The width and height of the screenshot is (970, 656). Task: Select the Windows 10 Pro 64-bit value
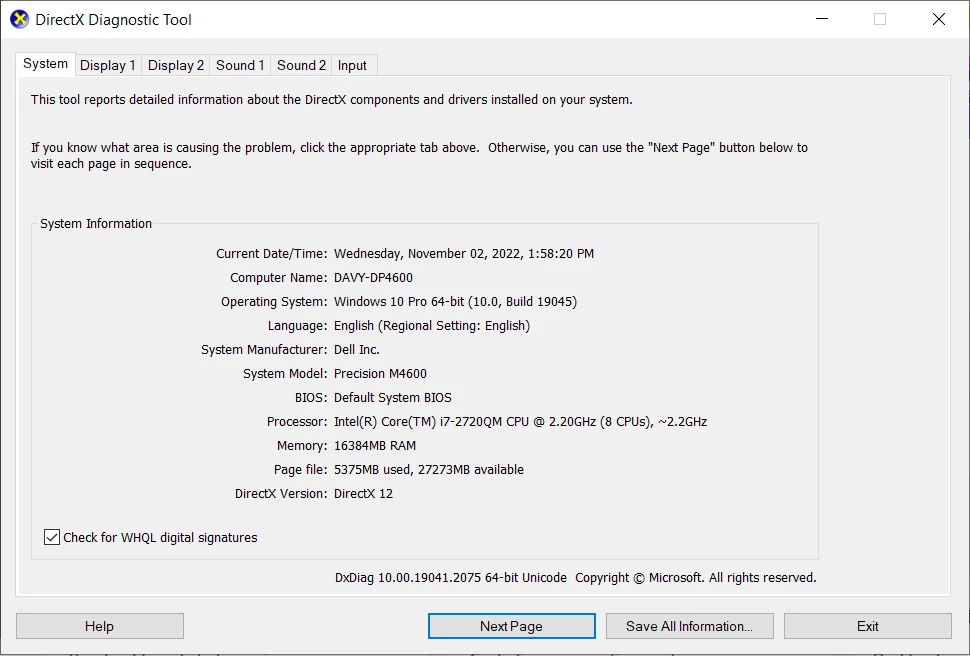click(x=455, y=302)
